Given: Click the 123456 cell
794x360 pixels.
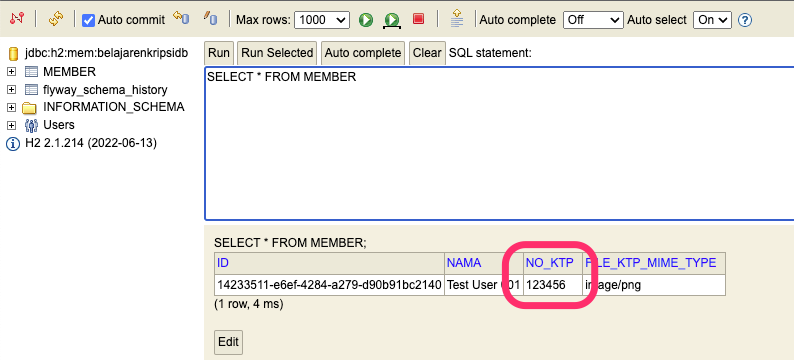Looking at the screenshot, I should tap(552, 285).
